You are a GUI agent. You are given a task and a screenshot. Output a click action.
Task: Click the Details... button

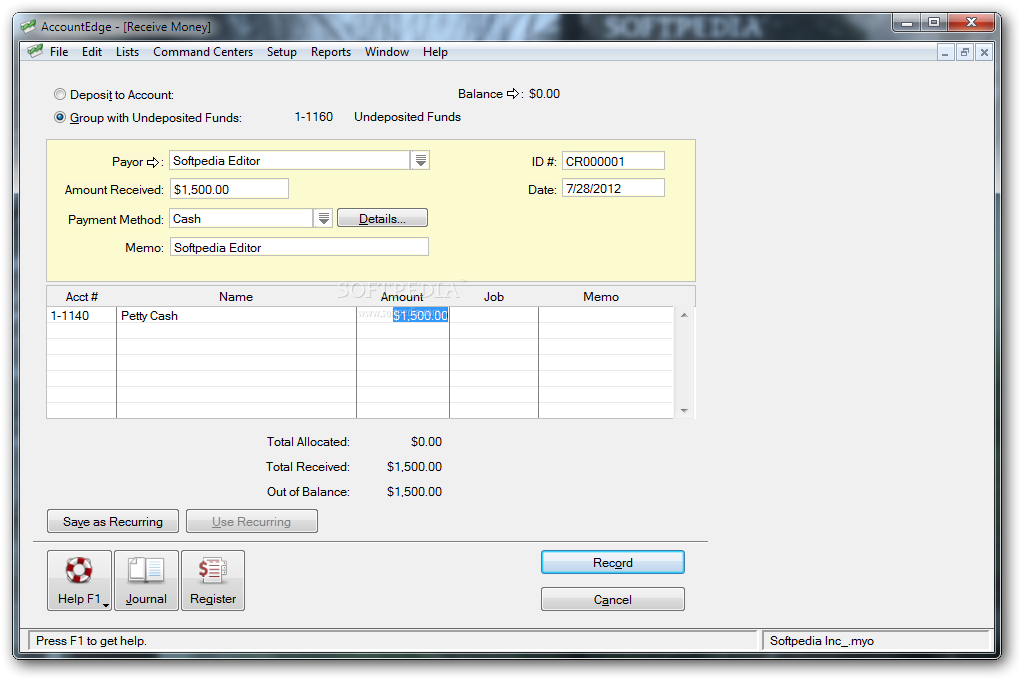point(382,218)
